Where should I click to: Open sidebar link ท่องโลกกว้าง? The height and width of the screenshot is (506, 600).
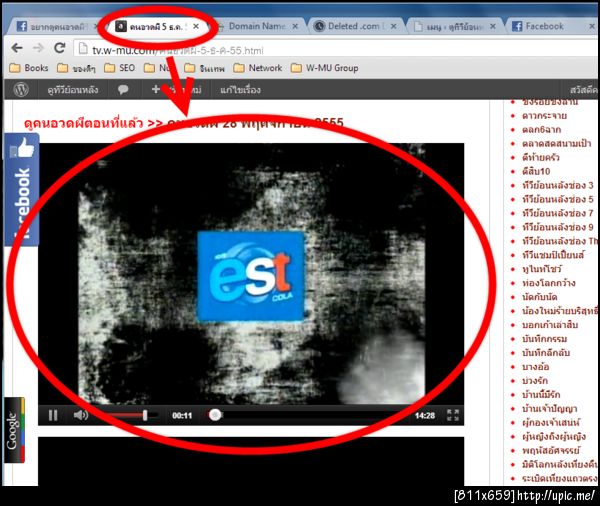(548, 282)
